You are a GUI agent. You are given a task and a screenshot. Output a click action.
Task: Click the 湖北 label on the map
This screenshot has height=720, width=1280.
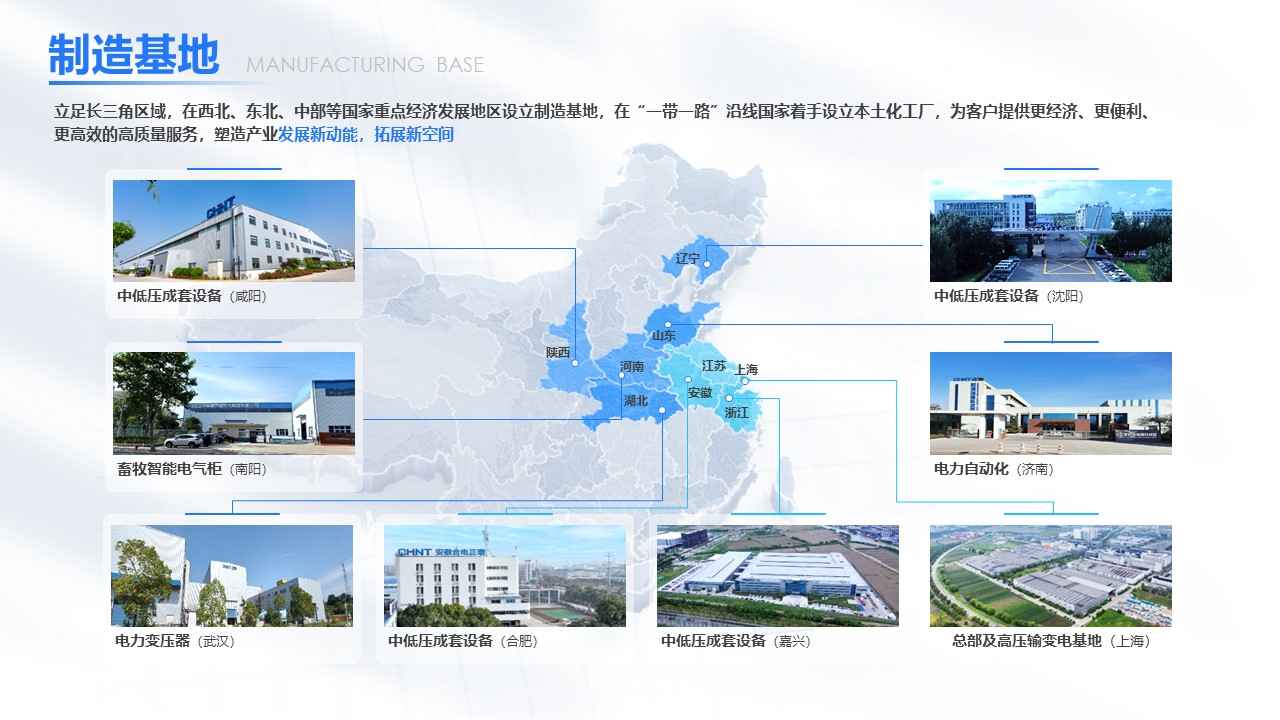(x=636, y=401)
